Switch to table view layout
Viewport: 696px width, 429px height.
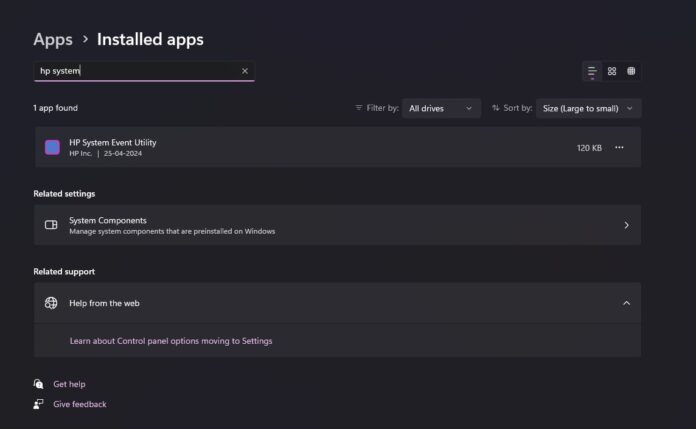coord(631,71)
